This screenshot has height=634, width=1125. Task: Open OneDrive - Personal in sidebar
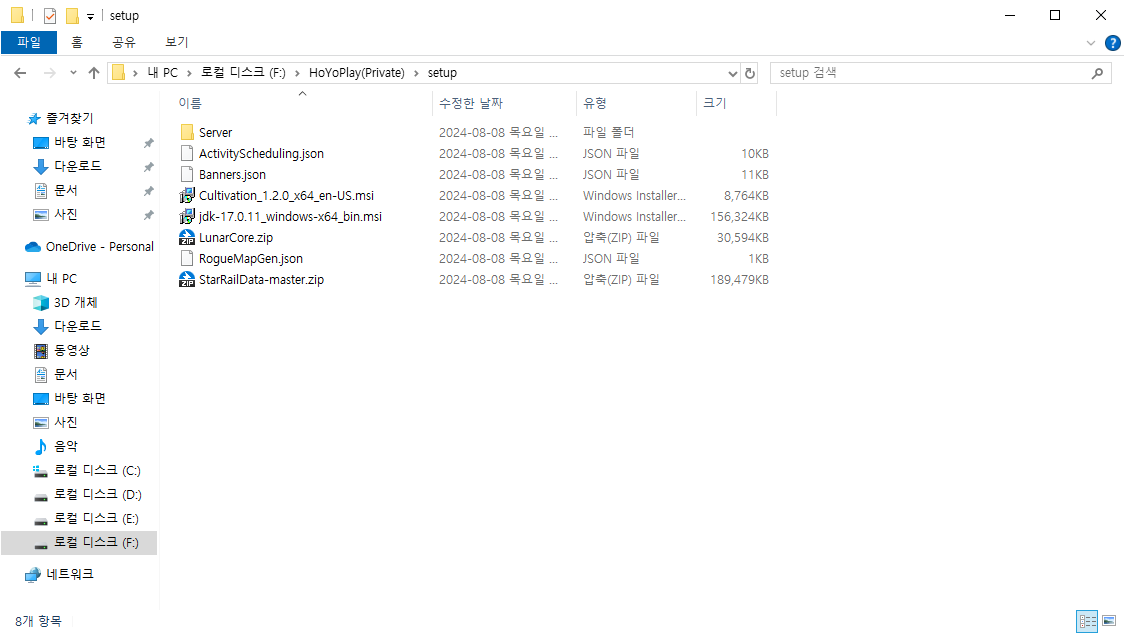coord(90,247)
